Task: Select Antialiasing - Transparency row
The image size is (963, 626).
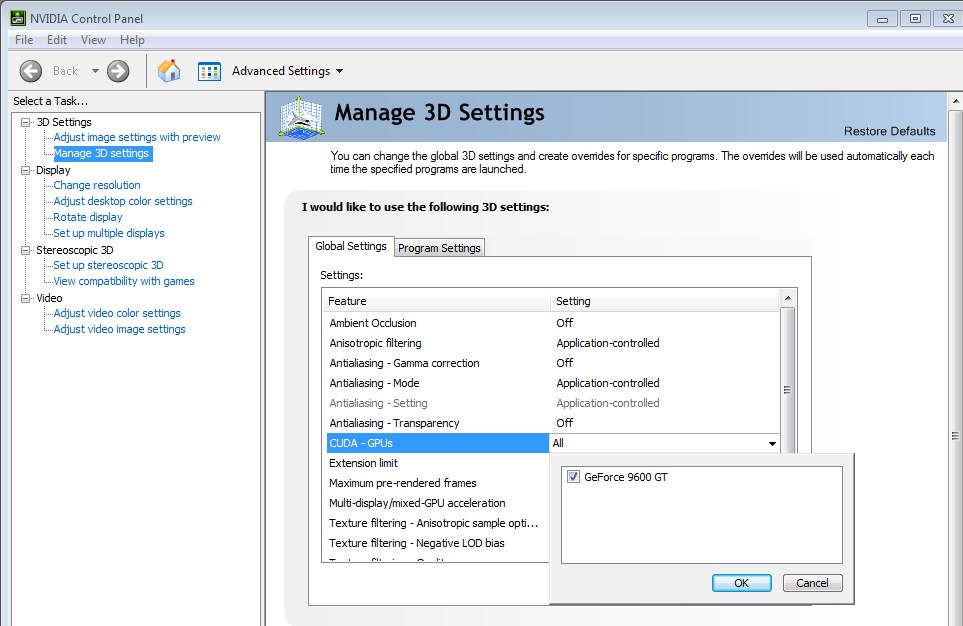Action: click(552, 423)
